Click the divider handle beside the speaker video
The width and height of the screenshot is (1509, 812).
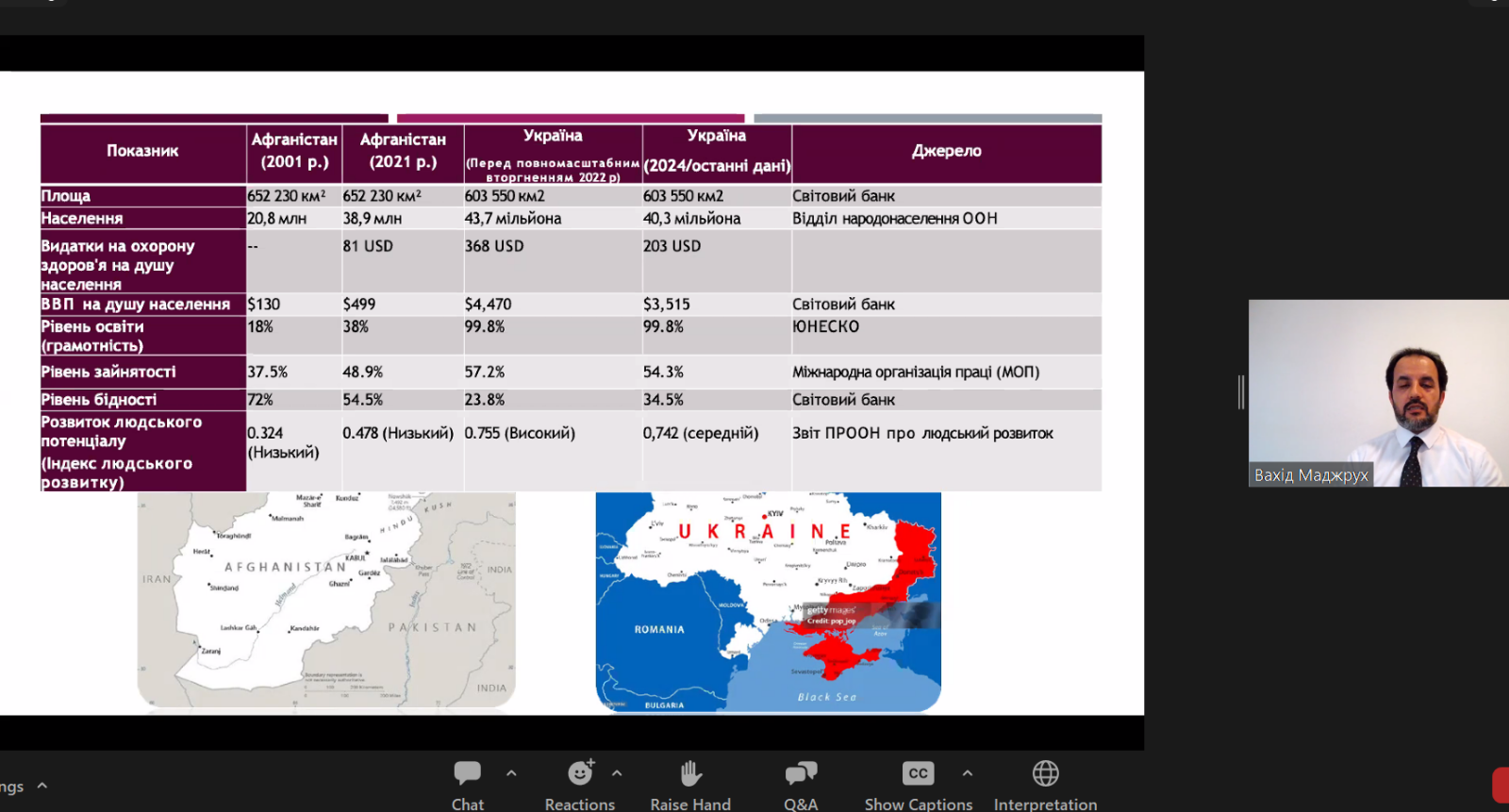(1241, 392)
